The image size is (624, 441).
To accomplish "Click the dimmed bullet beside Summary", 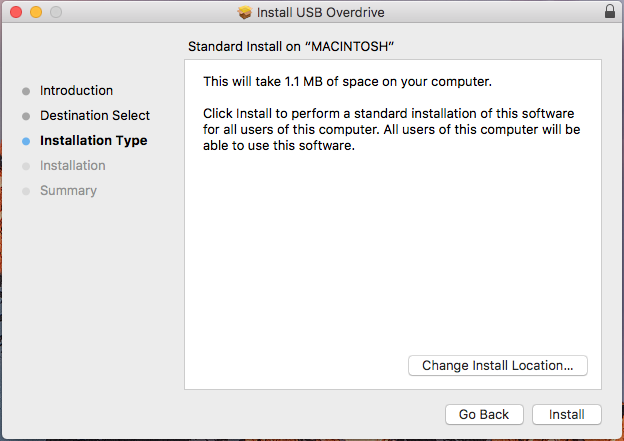I will 26,191.
